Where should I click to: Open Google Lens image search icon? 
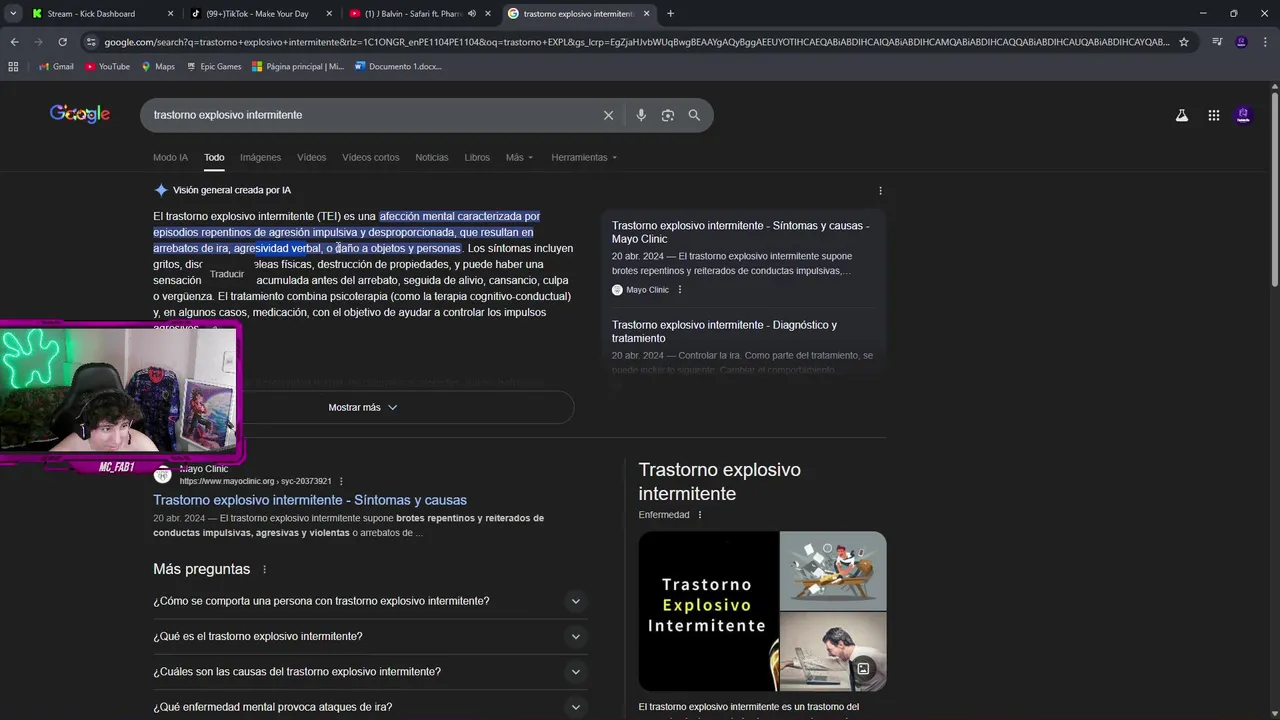point(668,115)
